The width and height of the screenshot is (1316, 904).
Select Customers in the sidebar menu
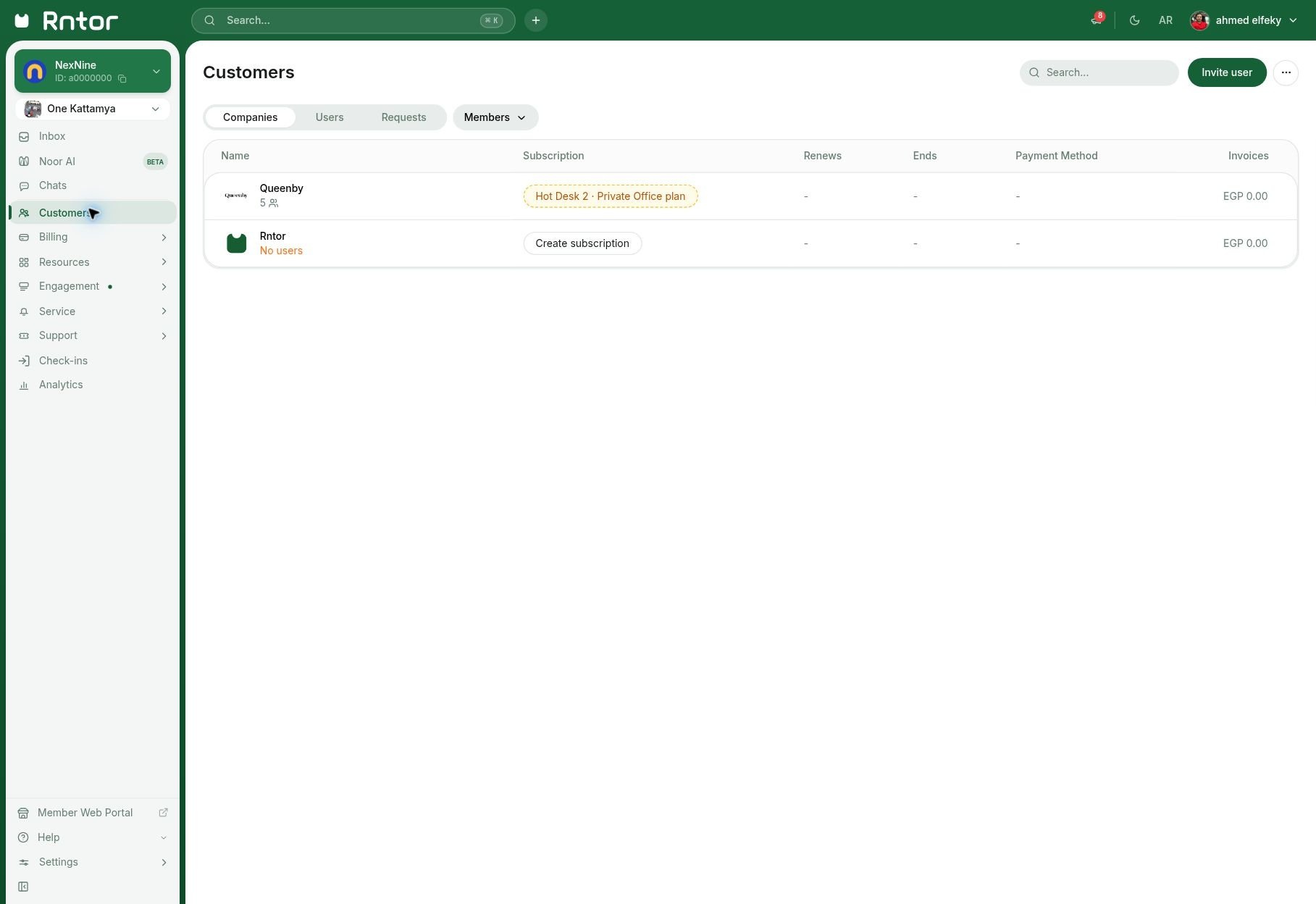point(93,213)
